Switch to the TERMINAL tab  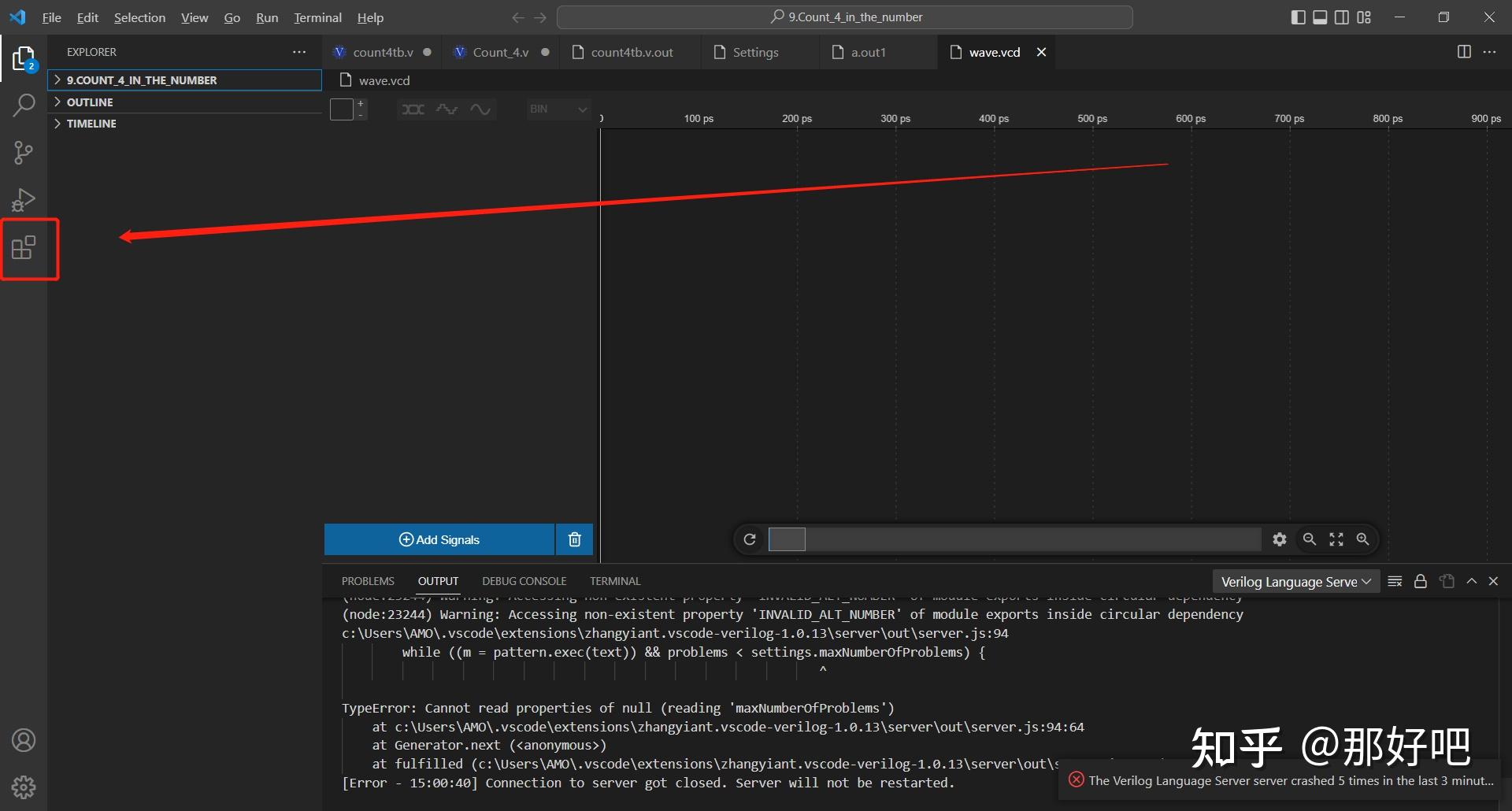pos(615,580)
